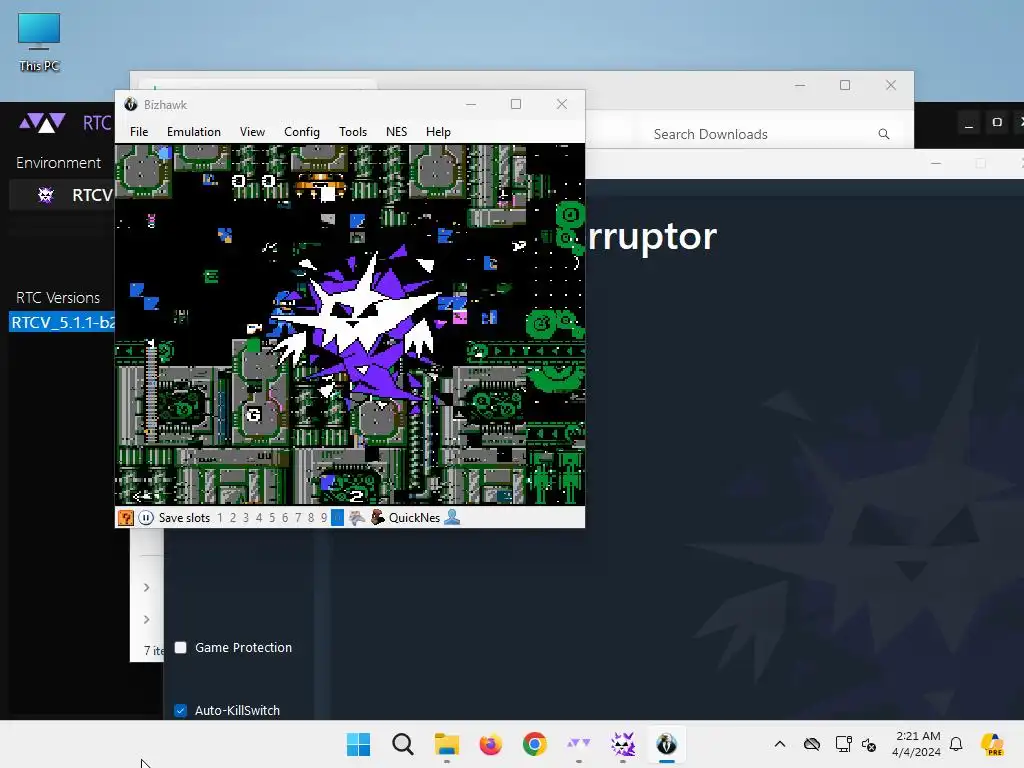Click the Copilot PRE icon in taskbar
This screenshot has width=1024, height=768.
tap(993, 744)
